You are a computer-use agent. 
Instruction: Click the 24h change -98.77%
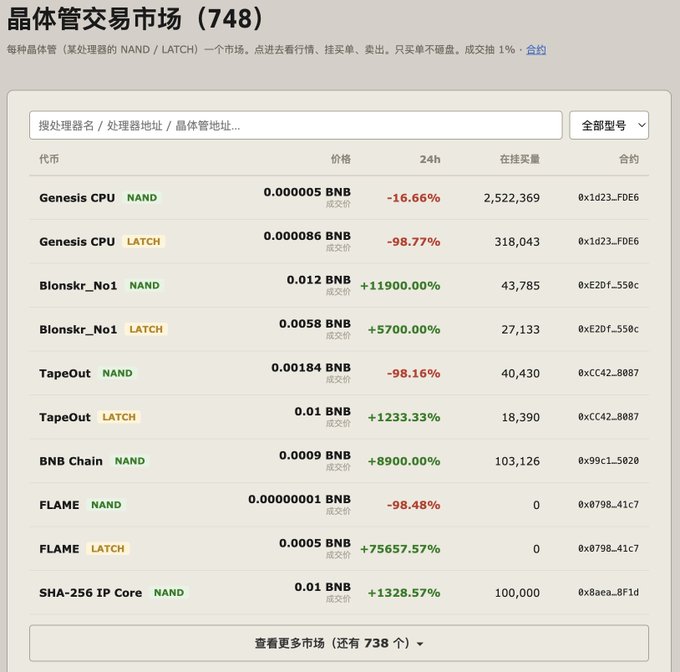(413, 242)
